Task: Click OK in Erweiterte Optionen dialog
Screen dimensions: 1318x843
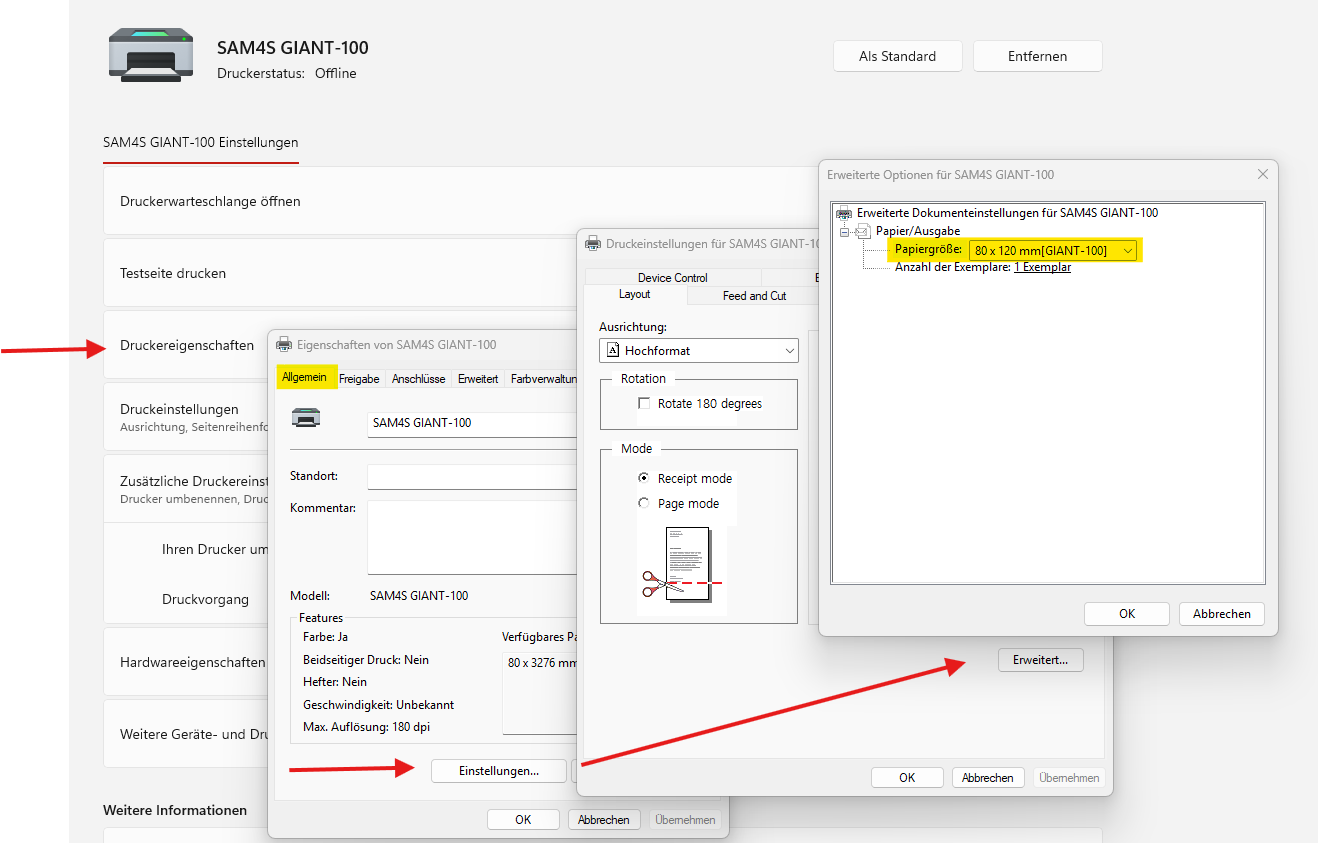Action: coord(1127,614)
